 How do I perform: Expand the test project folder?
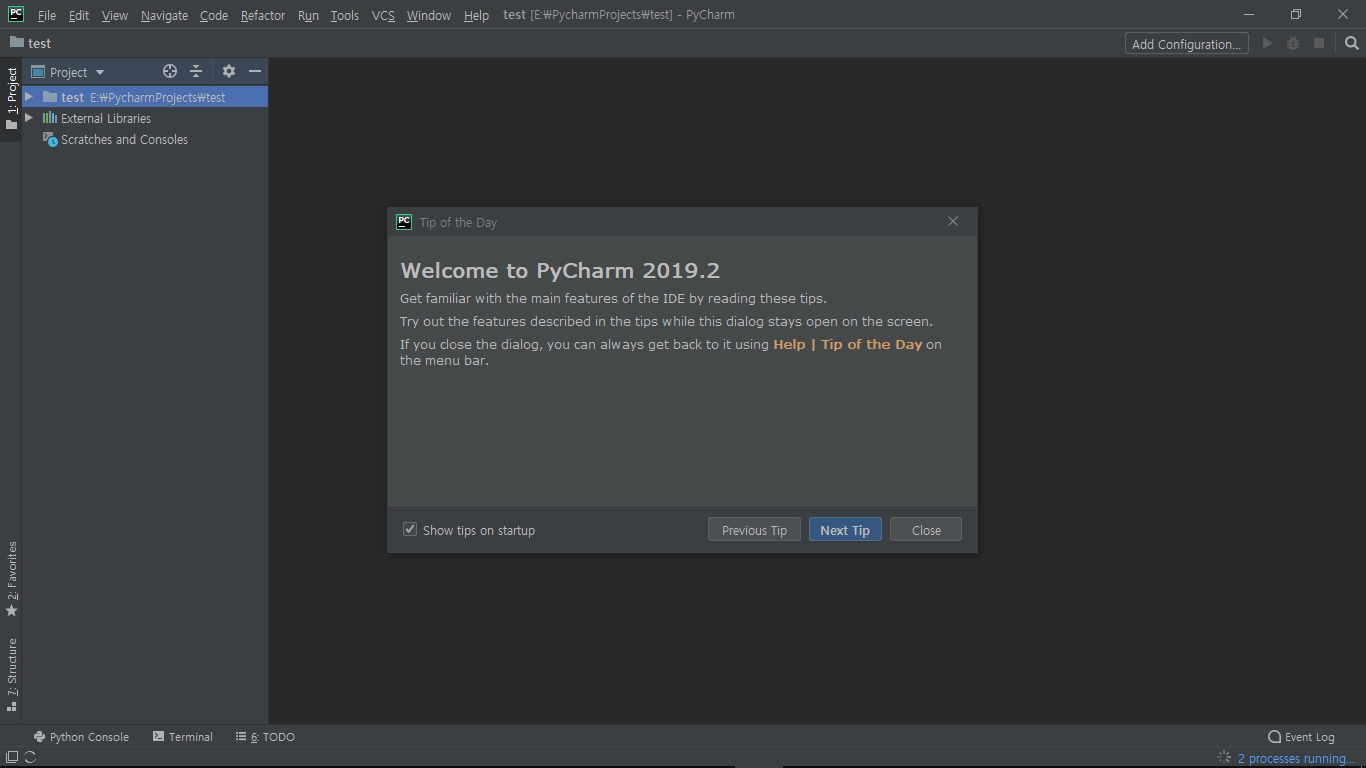click(x=30, y=97)
